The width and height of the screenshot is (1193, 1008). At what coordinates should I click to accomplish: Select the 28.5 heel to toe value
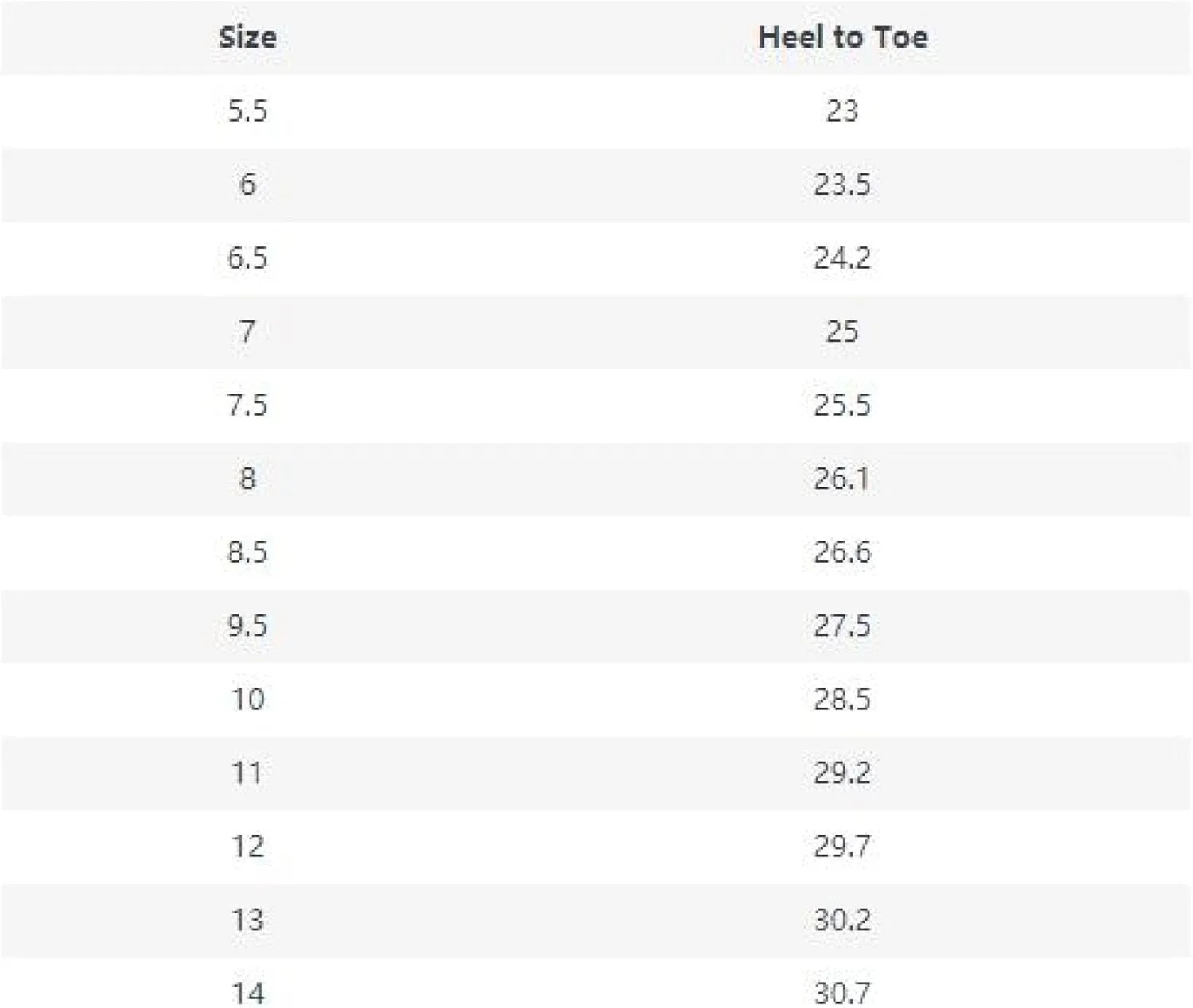841,699
